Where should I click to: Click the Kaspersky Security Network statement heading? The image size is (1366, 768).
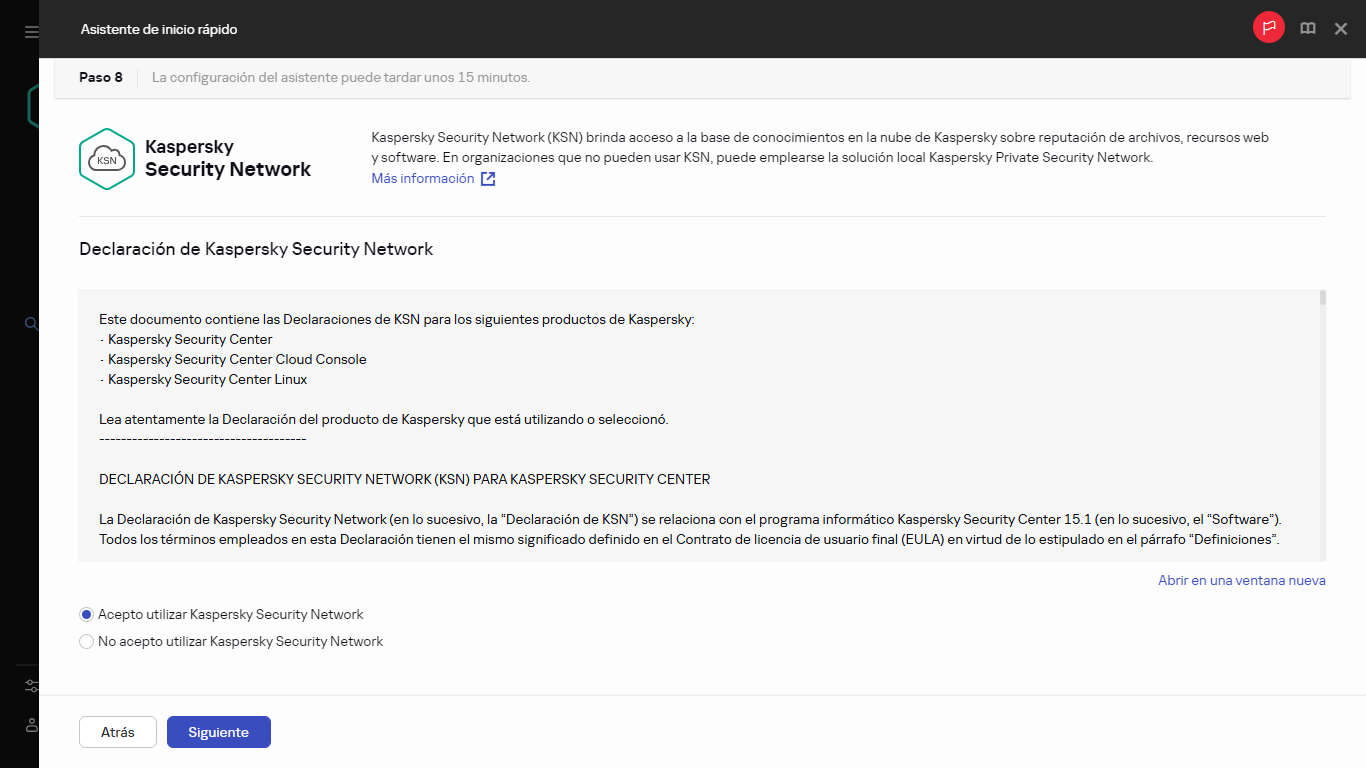tap(256, 249)
